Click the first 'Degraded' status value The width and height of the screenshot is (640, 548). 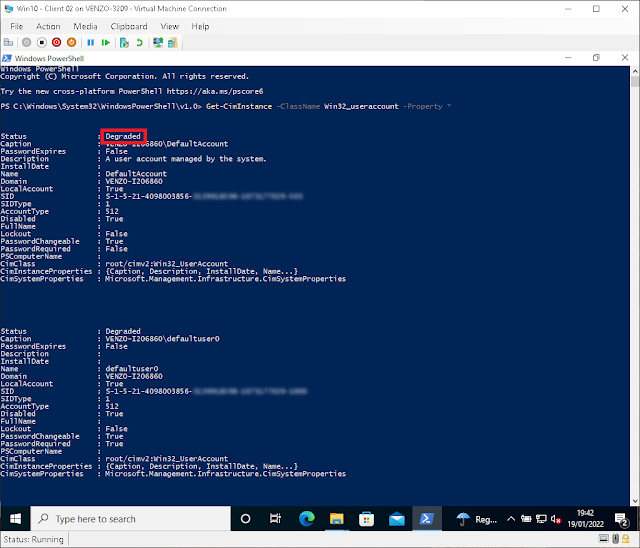point(123,136)
